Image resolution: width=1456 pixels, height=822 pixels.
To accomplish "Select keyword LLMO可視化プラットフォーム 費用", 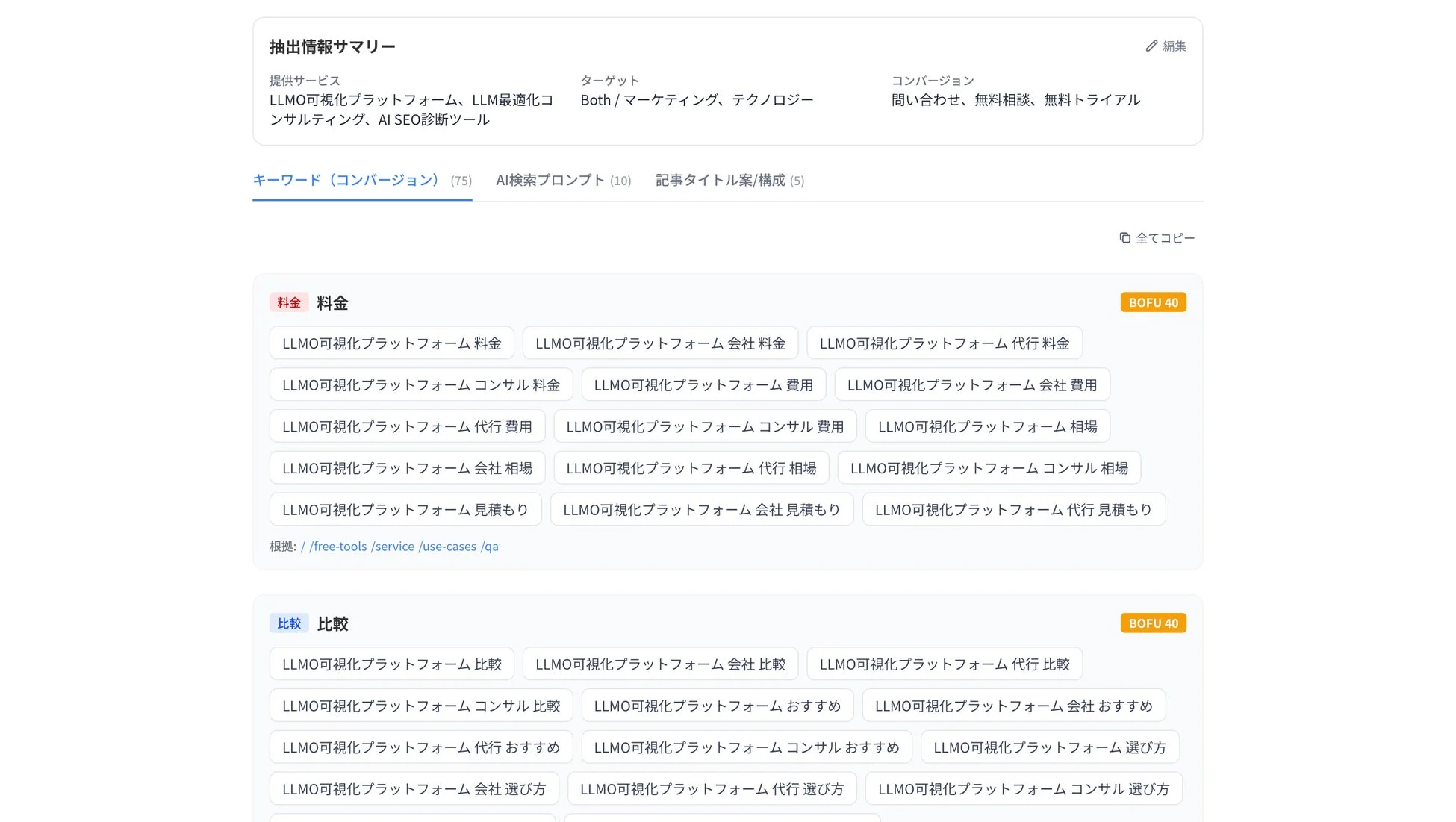I will coord(703,384).
